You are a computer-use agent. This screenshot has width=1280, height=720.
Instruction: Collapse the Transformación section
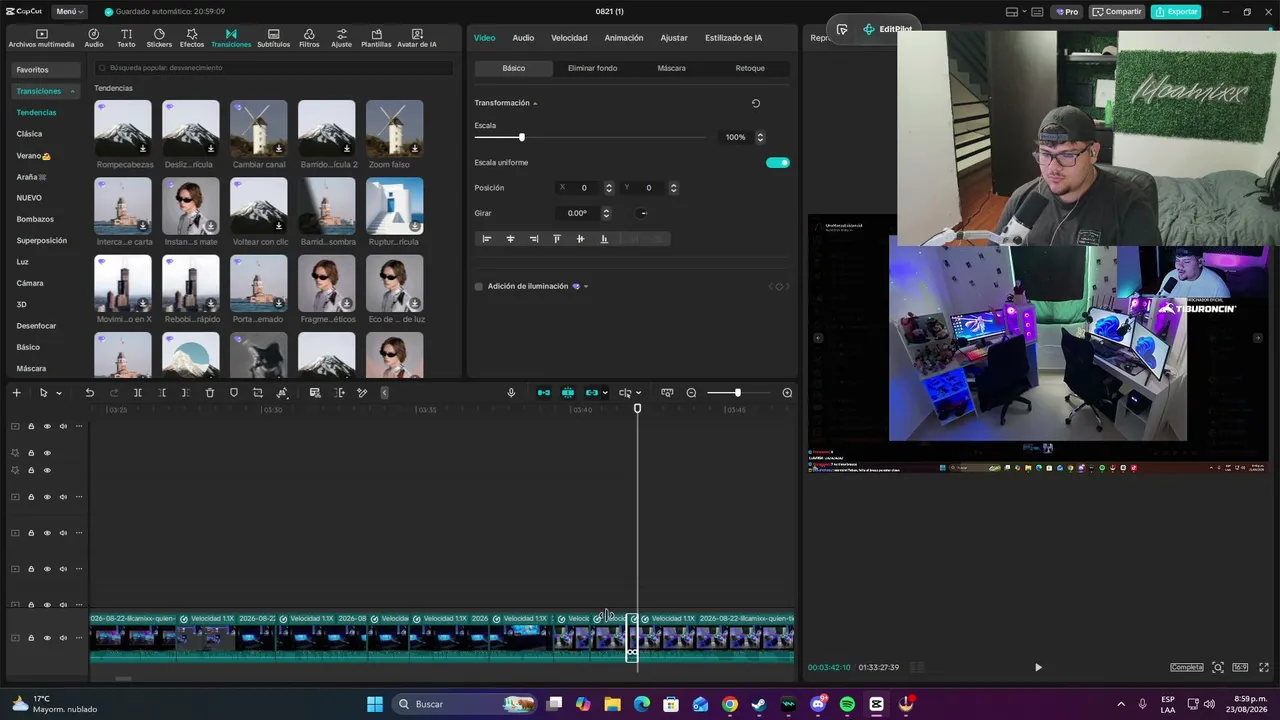535,103
